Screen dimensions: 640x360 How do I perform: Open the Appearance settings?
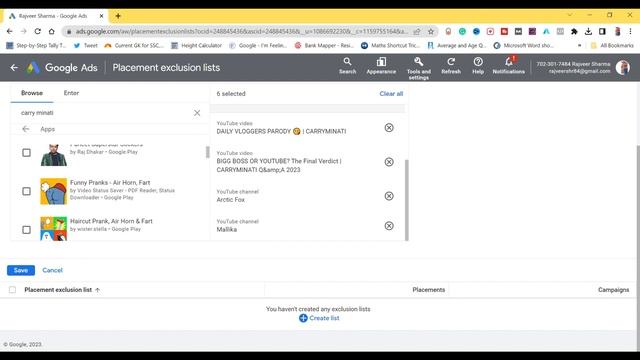(381, 66)
